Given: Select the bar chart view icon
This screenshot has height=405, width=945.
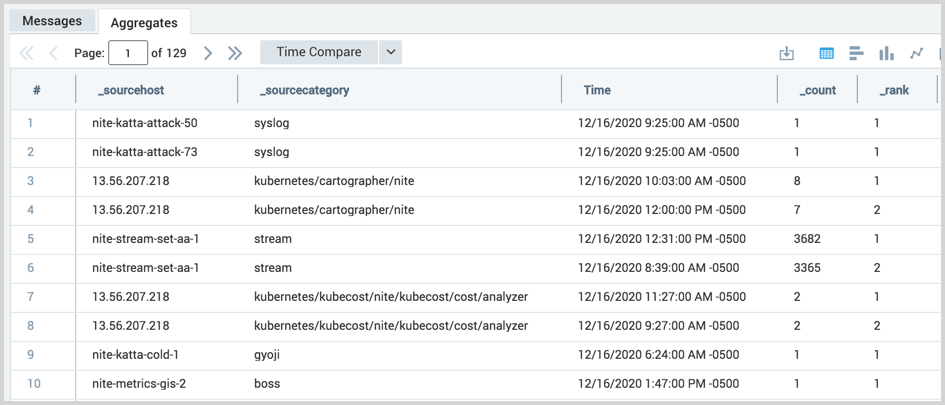Looking at the screenshot, I should (x=856, y=53).
